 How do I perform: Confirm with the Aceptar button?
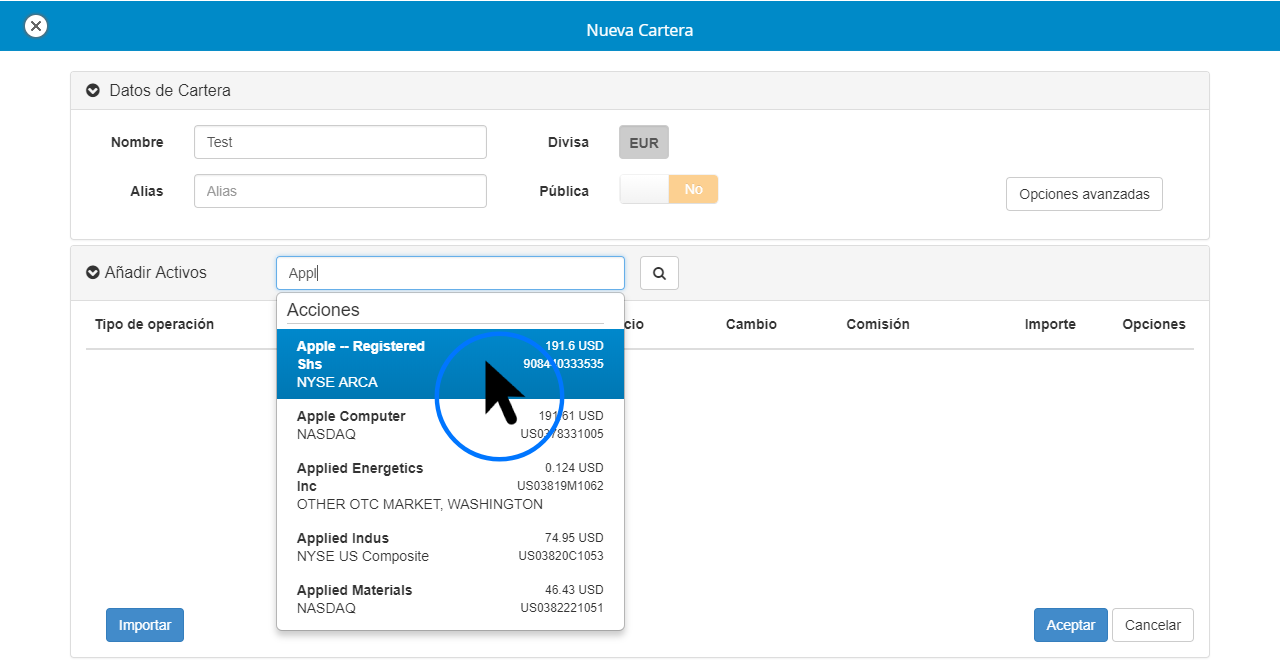(1070, 625)
